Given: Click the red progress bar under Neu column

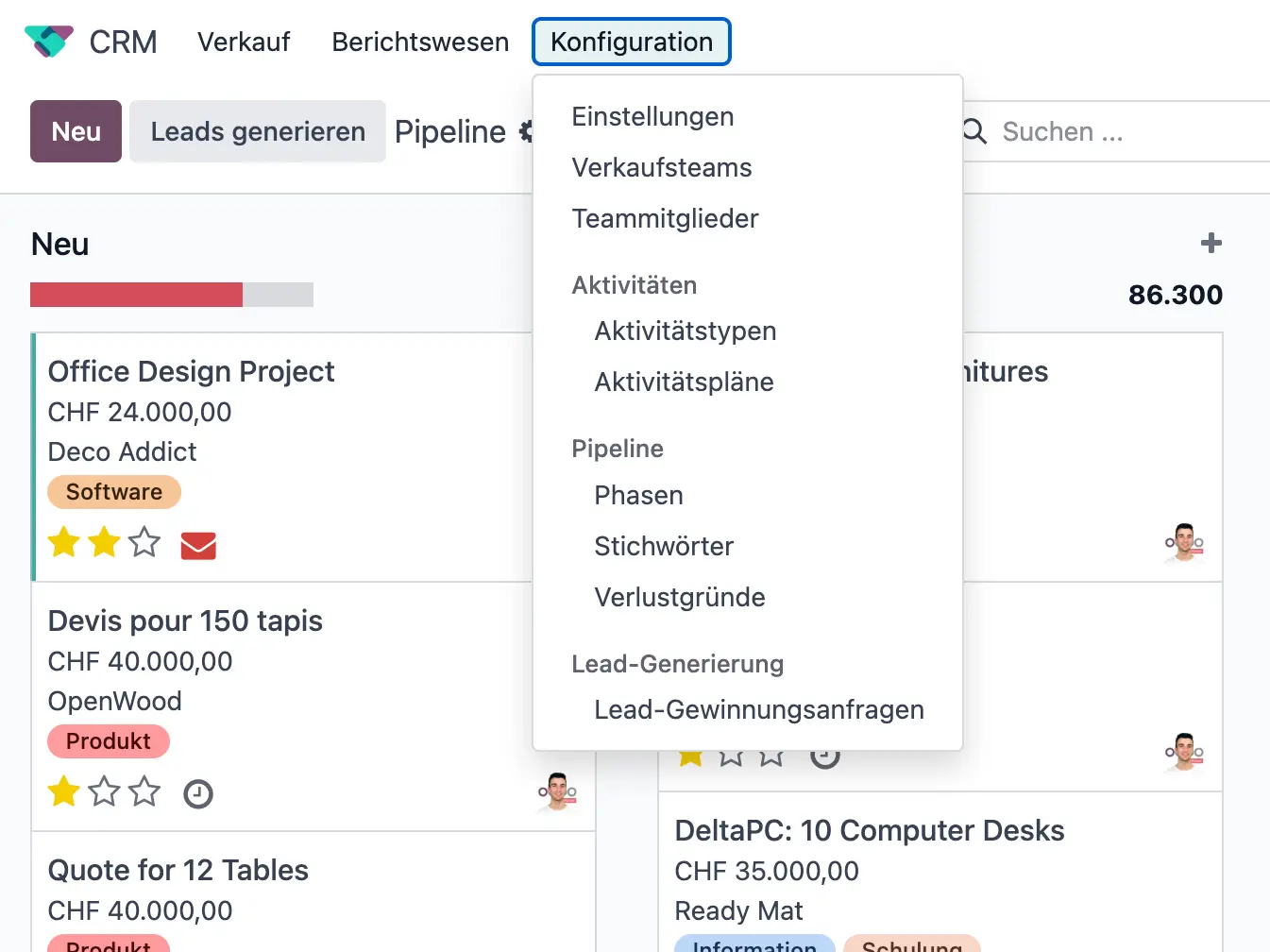Looking at the screenshot, I should point(136,295).
